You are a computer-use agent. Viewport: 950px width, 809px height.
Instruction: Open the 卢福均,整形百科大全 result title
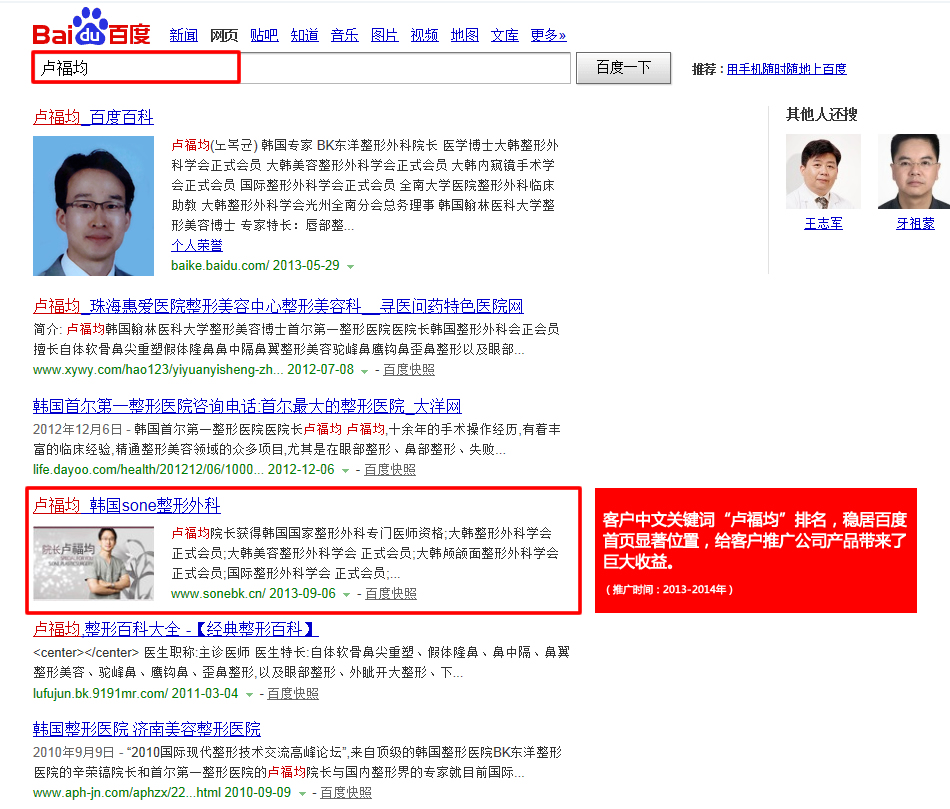[176, 629]
